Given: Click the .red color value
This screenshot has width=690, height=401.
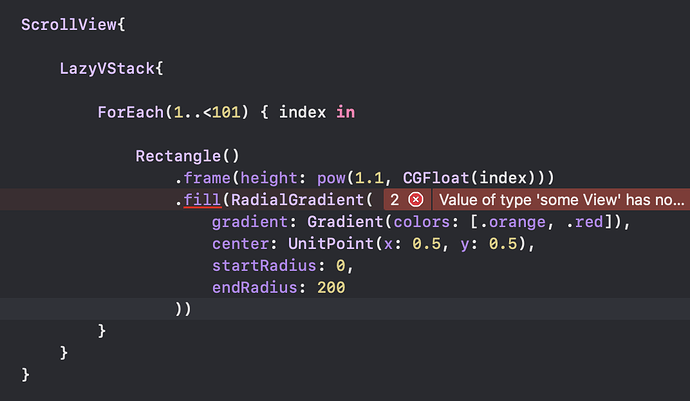Looking at the screenshot, I should pyautogui.click(x=584, y=222).
